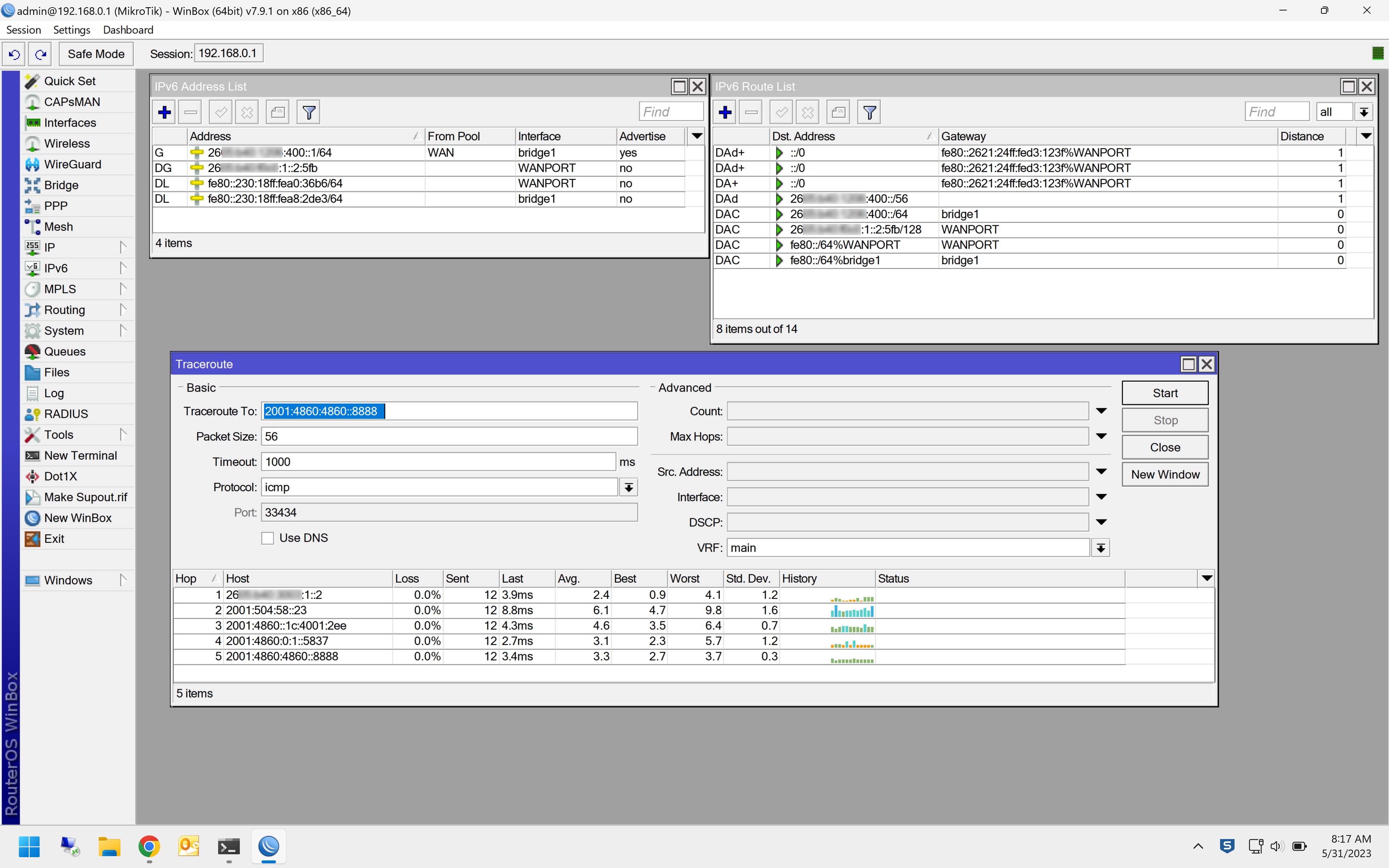Enable the Use DNS checkbox

[267, 538]
